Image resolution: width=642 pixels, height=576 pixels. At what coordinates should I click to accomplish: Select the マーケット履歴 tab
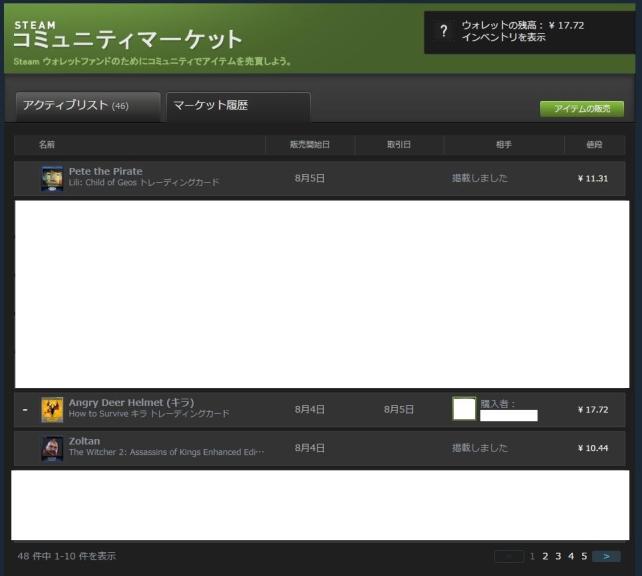click(x=238, y=106)
